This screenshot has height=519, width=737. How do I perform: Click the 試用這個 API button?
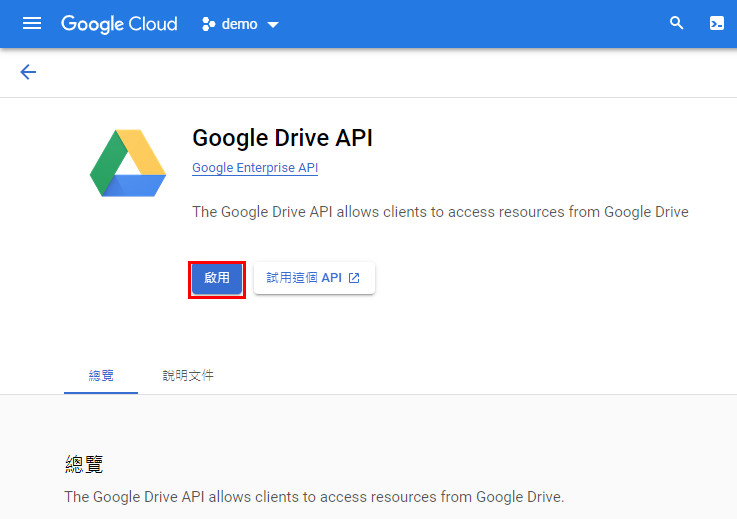(x=314, y=278)
